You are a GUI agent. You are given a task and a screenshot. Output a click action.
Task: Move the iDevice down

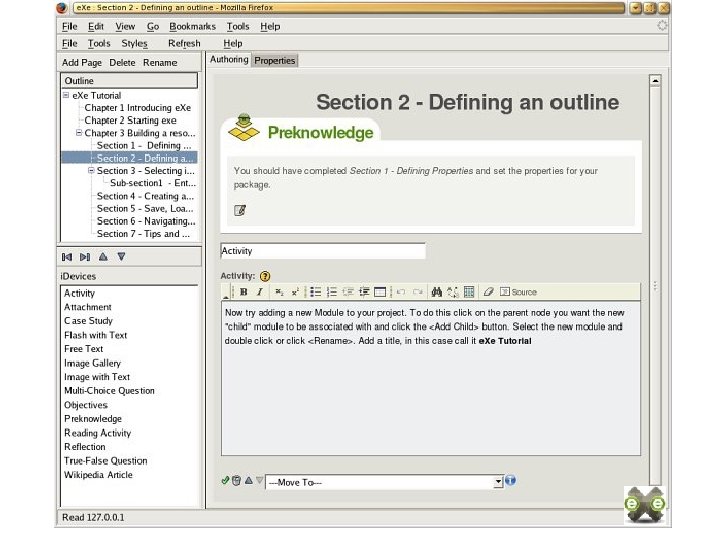point(259,480)
